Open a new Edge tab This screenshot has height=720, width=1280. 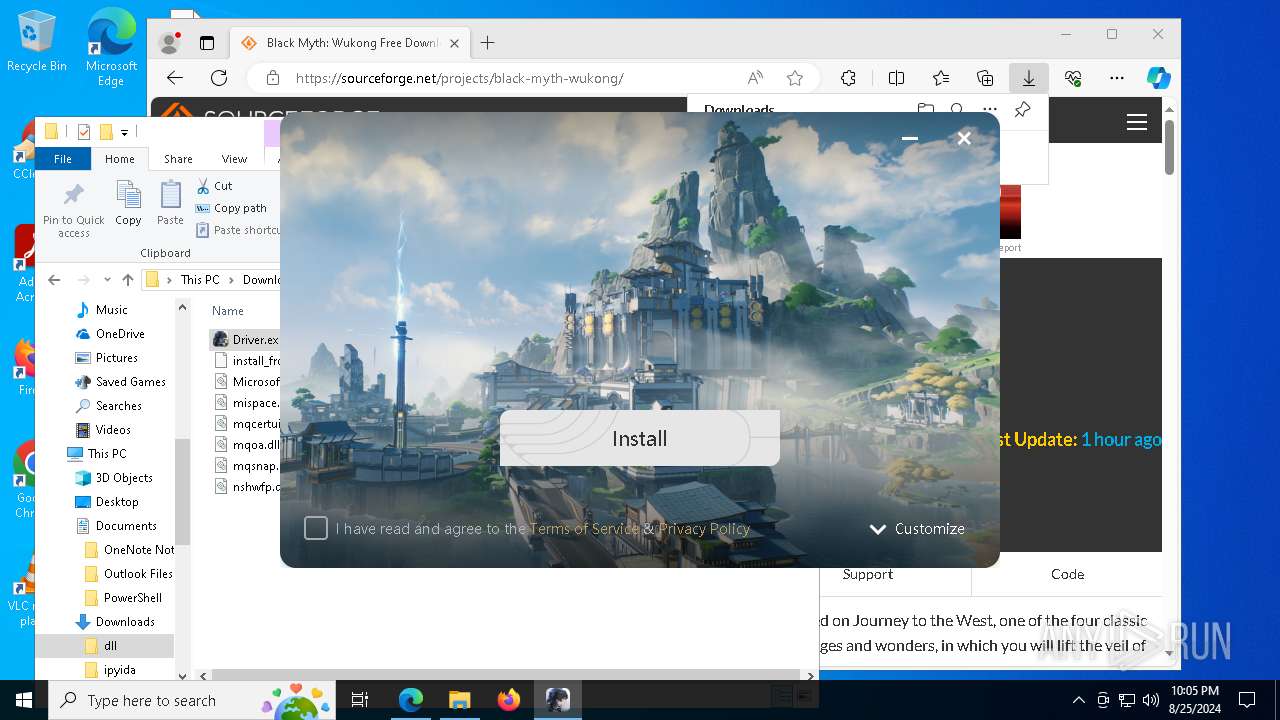pos(487,43)
